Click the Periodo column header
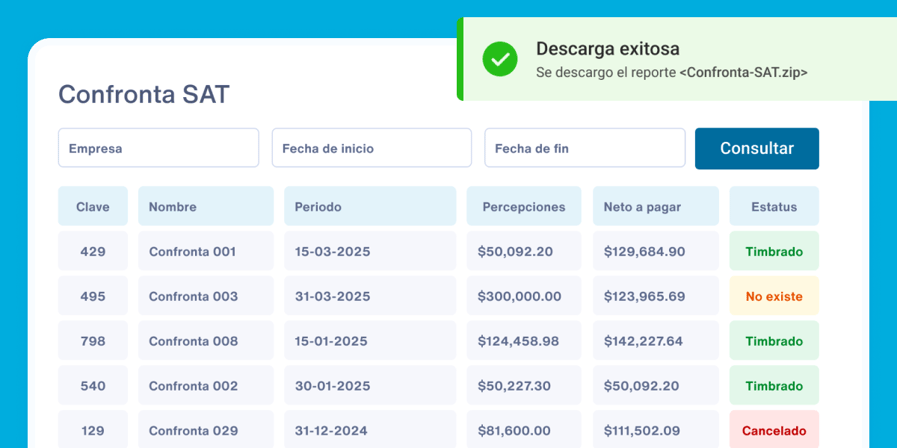This screenshot has width=897, height=448. coord(369,207)
